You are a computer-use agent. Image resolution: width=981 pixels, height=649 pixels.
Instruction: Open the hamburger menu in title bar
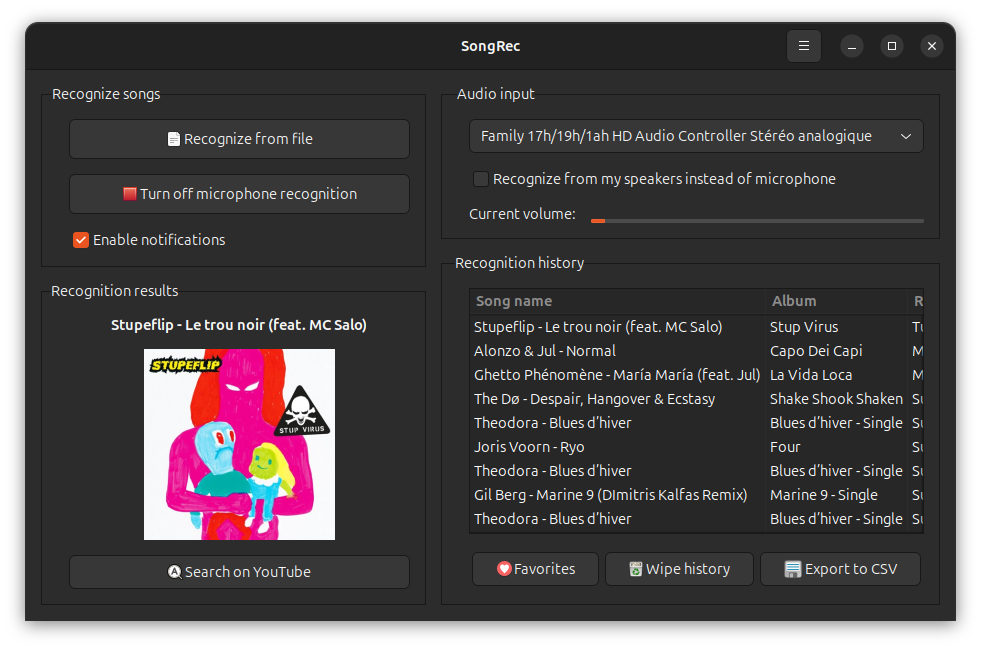804,46
